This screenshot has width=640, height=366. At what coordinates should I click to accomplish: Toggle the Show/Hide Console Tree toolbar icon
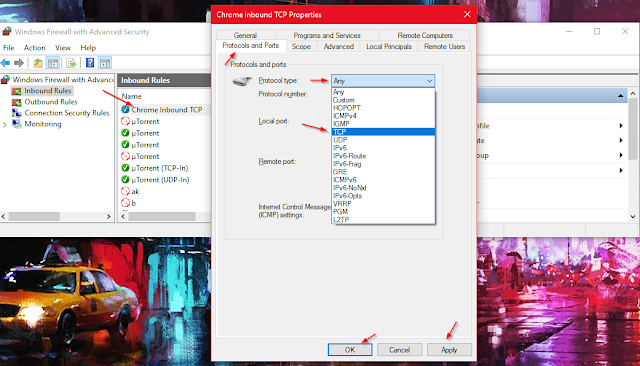pos(53,63)
